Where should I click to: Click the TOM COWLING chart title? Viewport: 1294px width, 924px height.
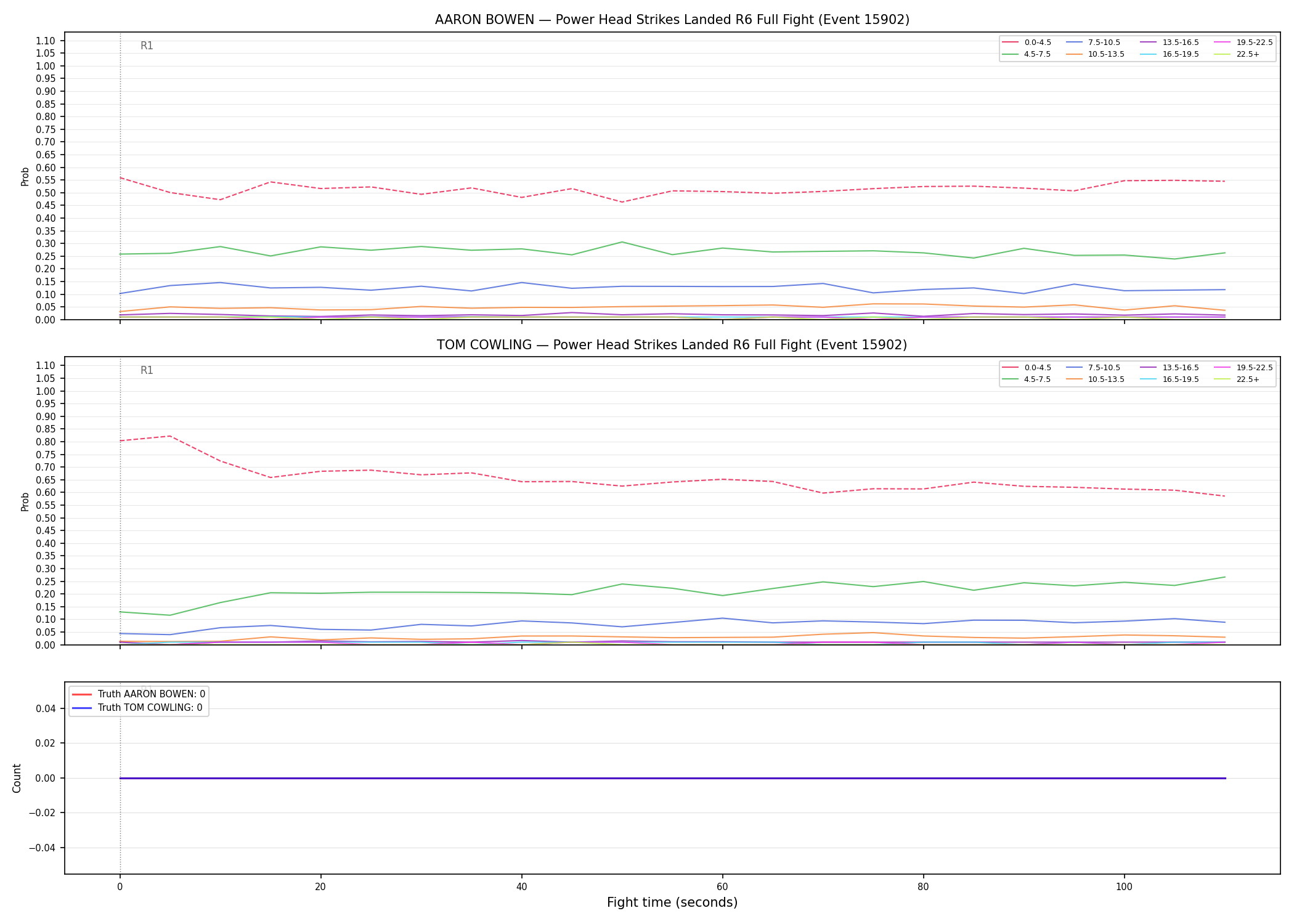click(672, 345)
